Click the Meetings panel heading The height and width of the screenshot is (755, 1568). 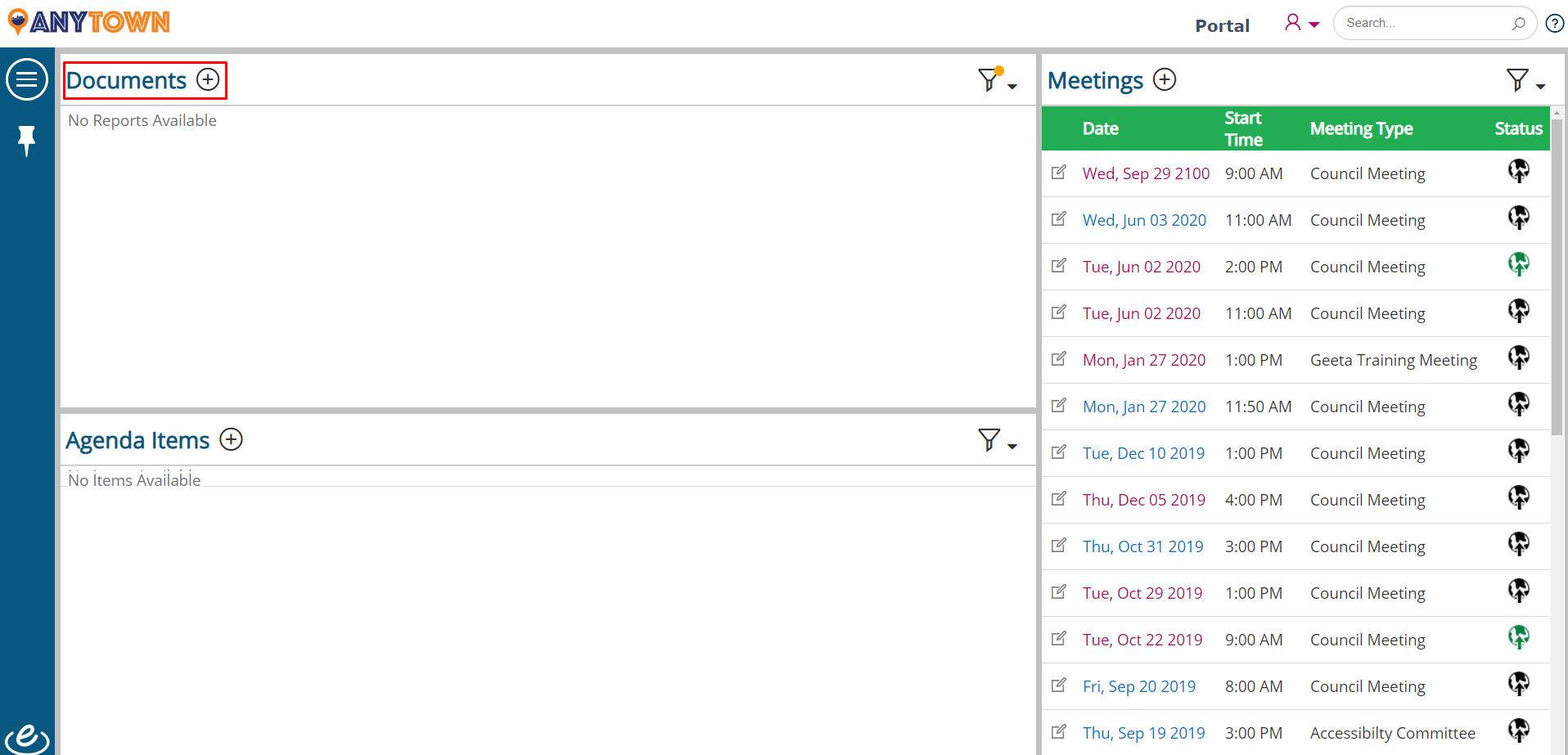point(1095,80)
